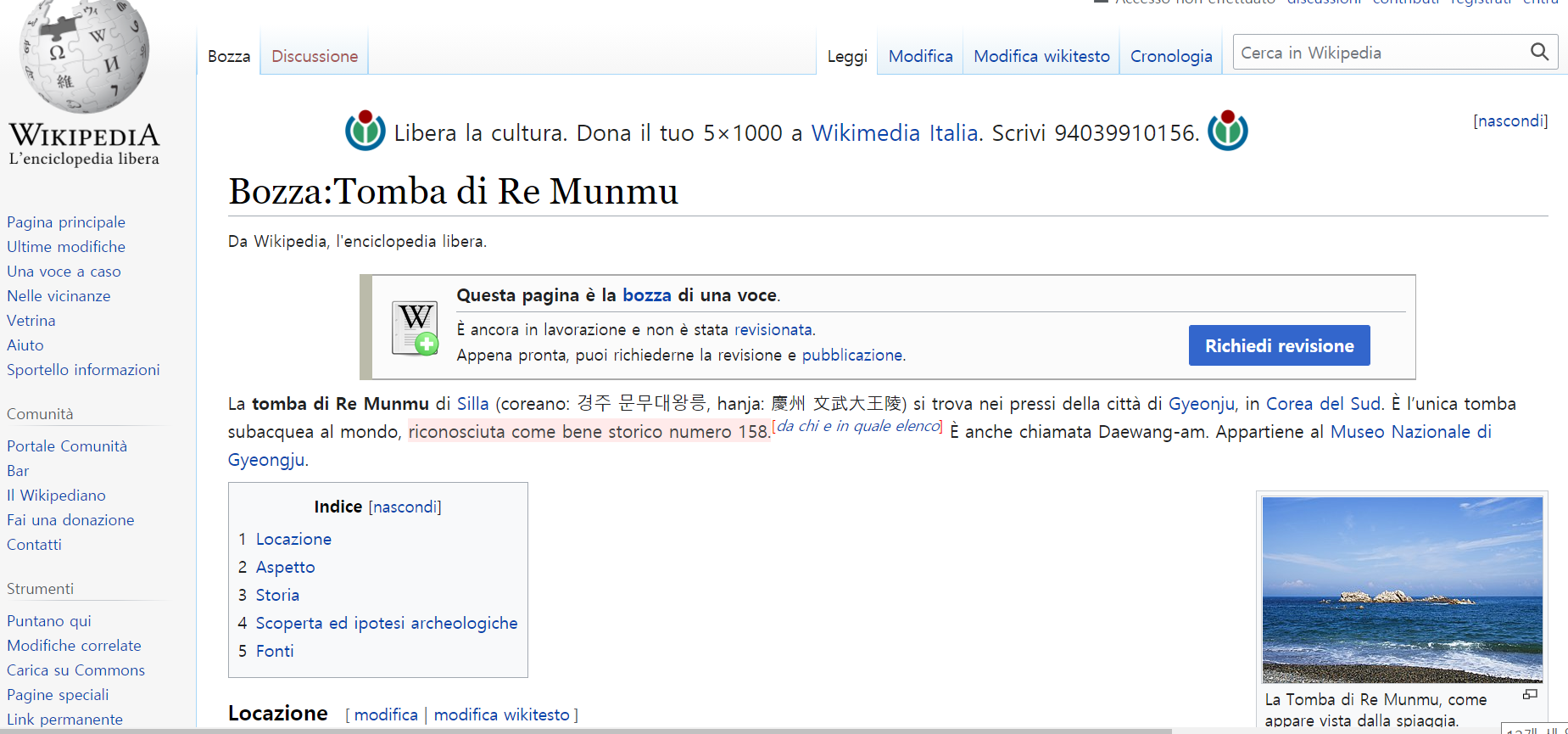The height and width of the screenshot is (734, 1568).
Task: Jump to the Fonti section in Indice
Action: point(275,651)
